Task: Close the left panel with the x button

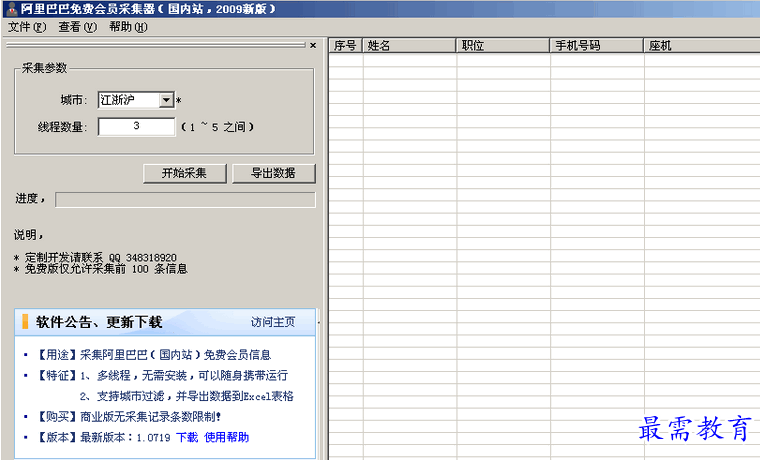Action: point(313,45)
